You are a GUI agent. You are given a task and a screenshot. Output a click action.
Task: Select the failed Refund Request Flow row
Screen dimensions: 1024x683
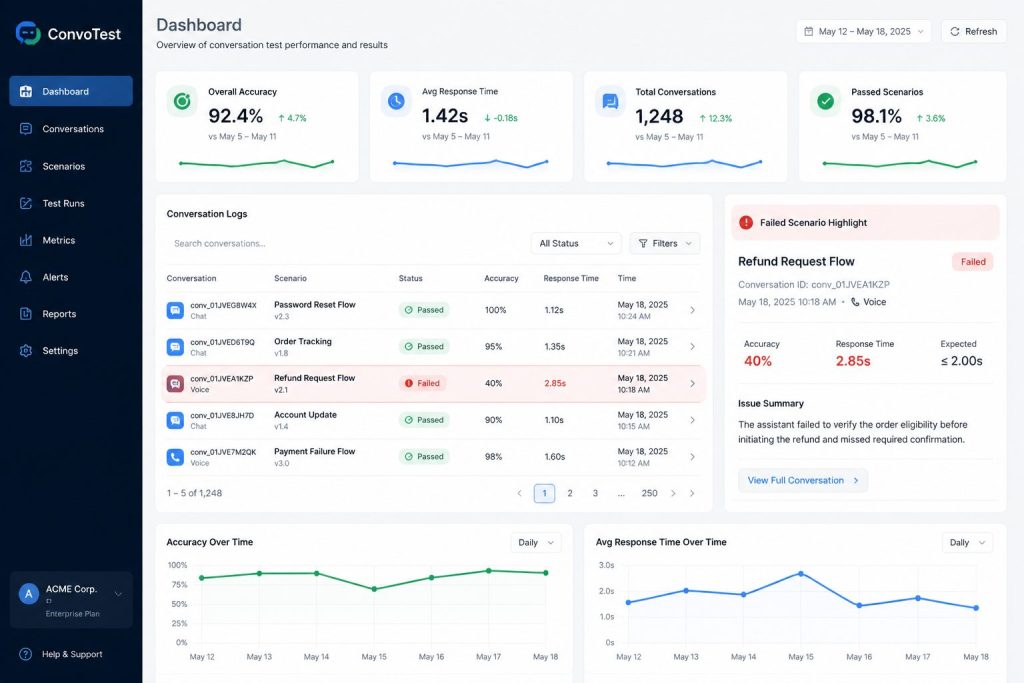(x=433, y=383)
